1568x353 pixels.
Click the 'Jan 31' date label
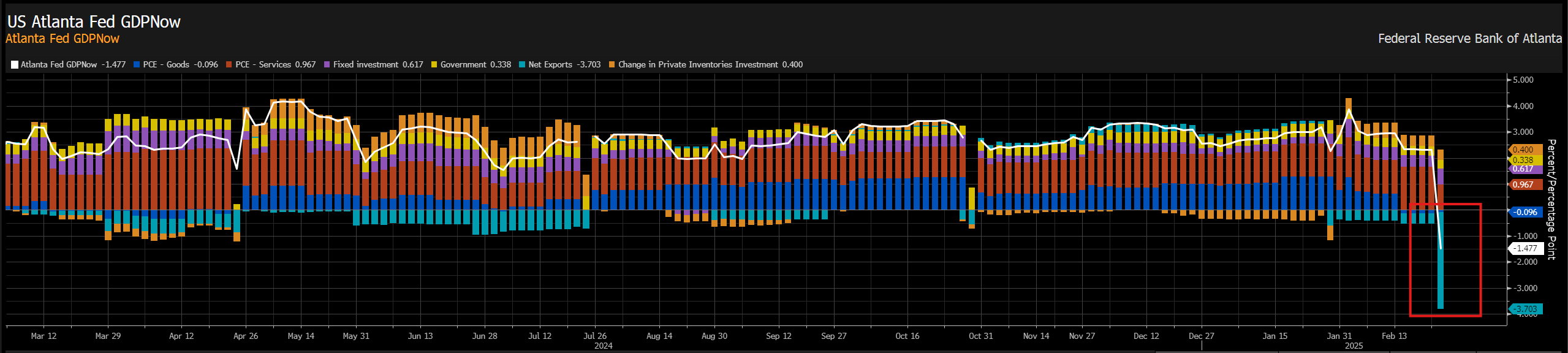(x=1339, y=336)
